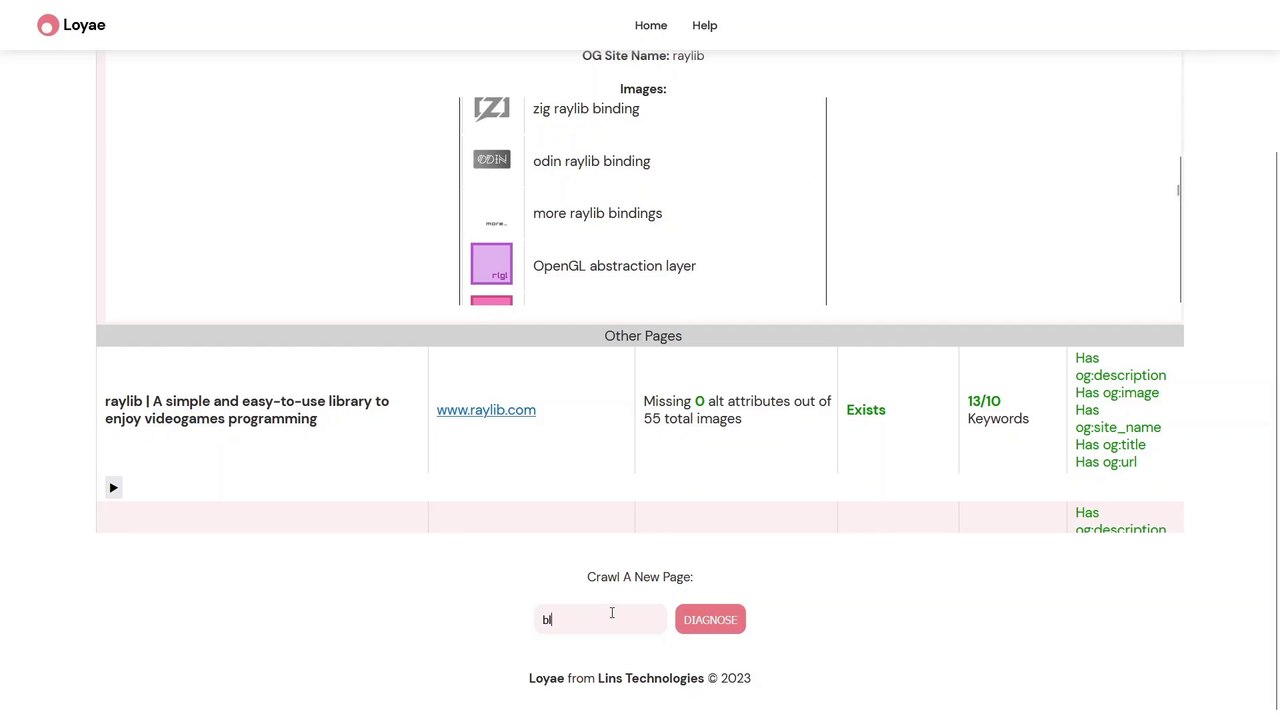Open the Help menu link
1280x720 pixels.
pos(705,25)
